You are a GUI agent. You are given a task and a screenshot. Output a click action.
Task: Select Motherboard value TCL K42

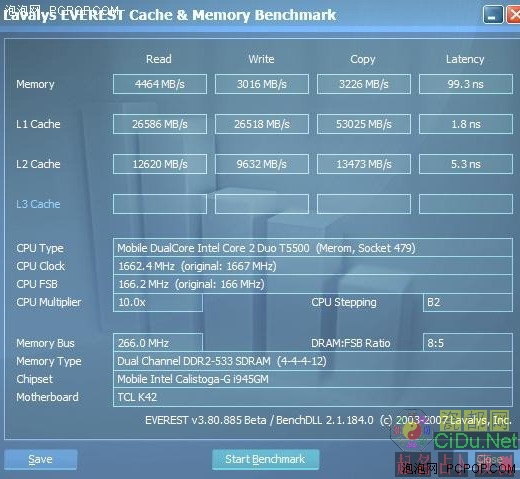click(x=313, y=397)
